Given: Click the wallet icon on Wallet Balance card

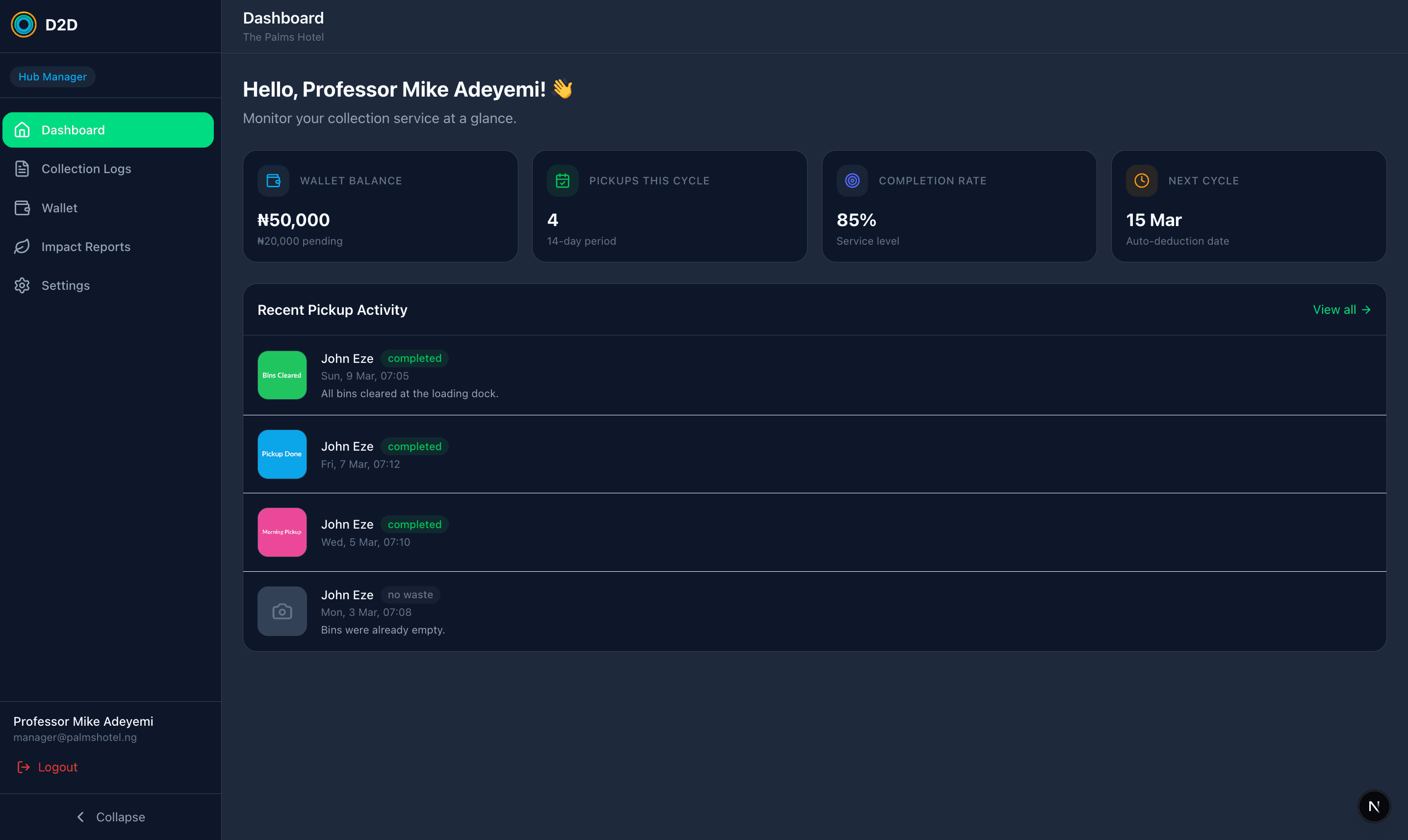Looking at the screenshot, I should 273,180.
